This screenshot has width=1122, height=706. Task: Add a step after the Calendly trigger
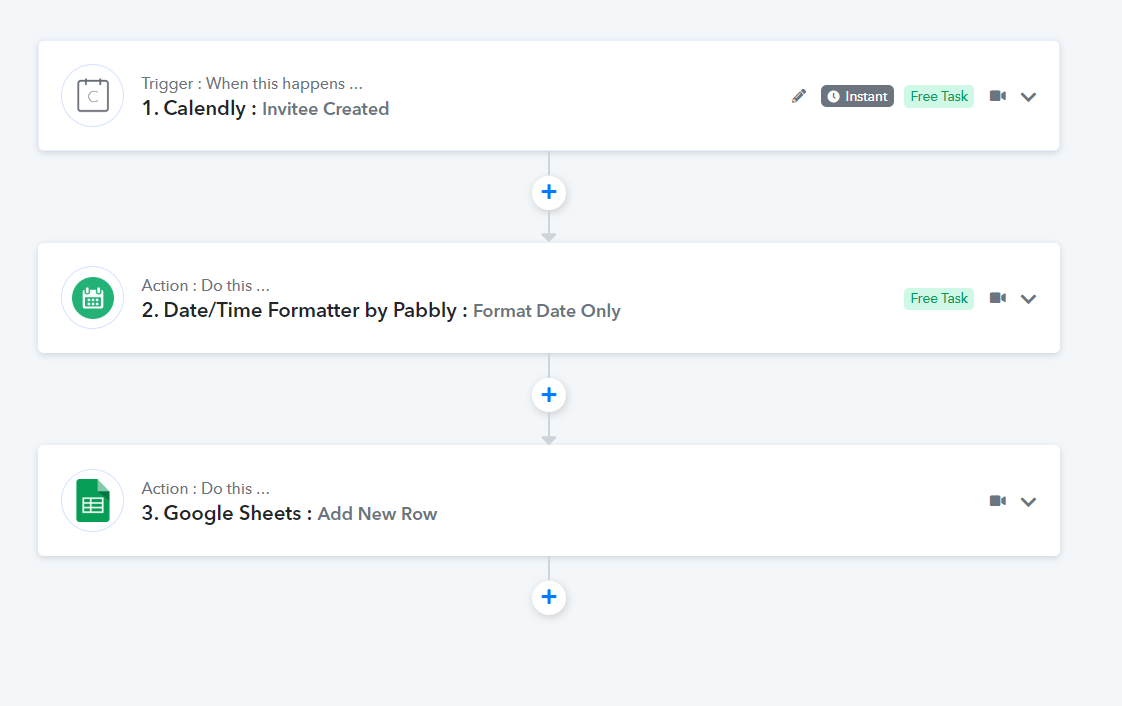[x=549, y=192]
